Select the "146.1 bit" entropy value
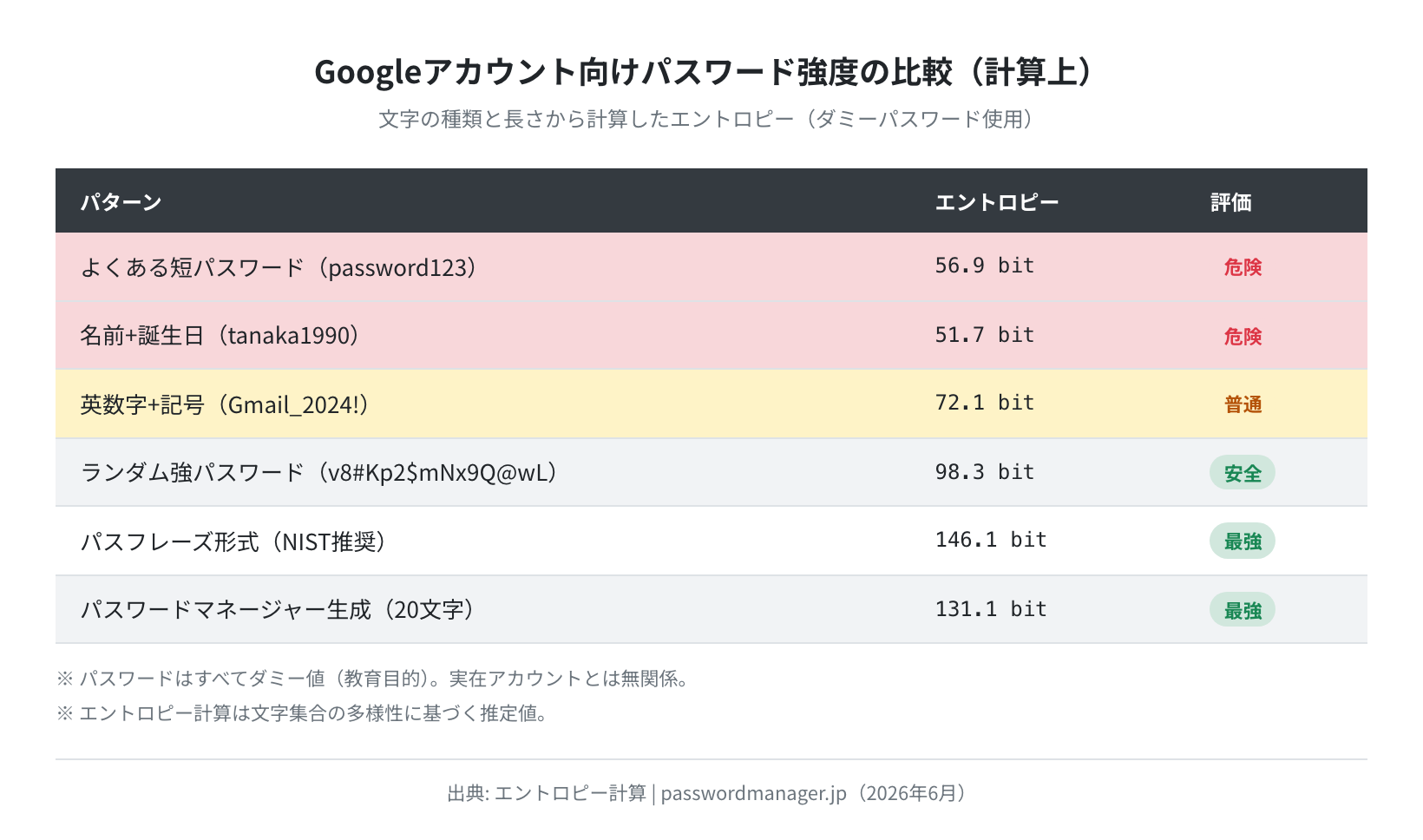Screen dimensions: 1423x840 [x=991, y=540]
